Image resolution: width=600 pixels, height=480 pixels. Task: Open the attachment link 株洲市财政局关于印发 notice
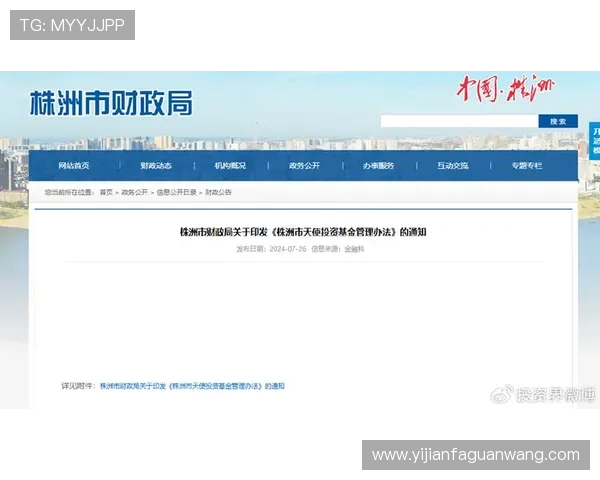click(192, 386)
